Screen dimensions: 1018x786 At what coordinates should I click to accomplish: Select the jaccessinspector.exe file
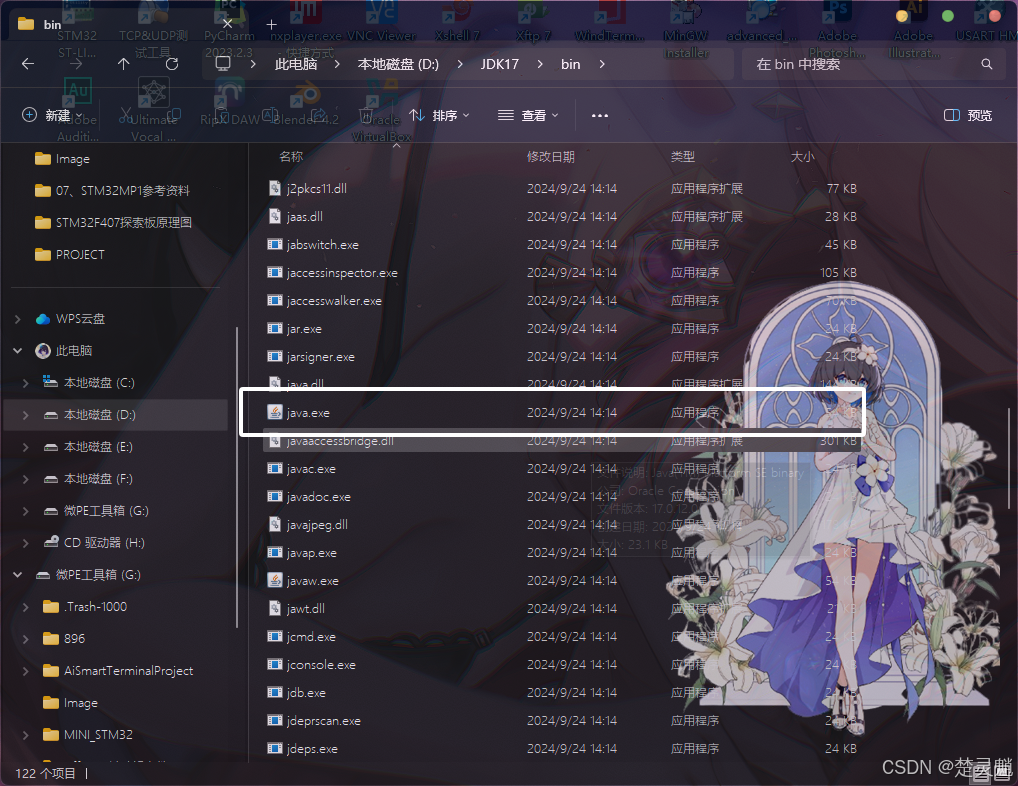(x=562, y=273)
